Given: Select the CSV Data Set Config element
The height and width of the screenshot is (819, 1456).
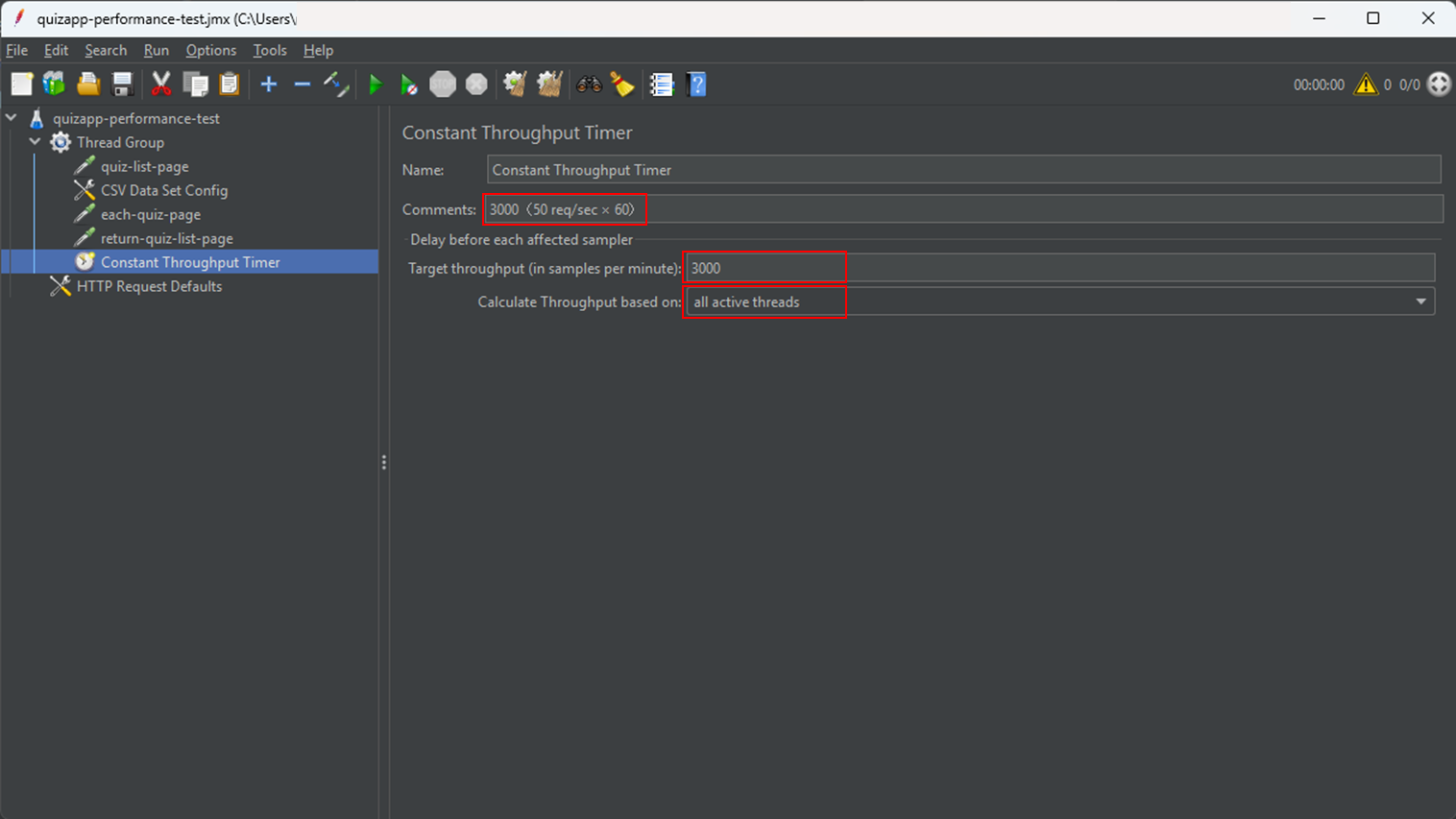Looking at the screenshot, I should 163,190.
